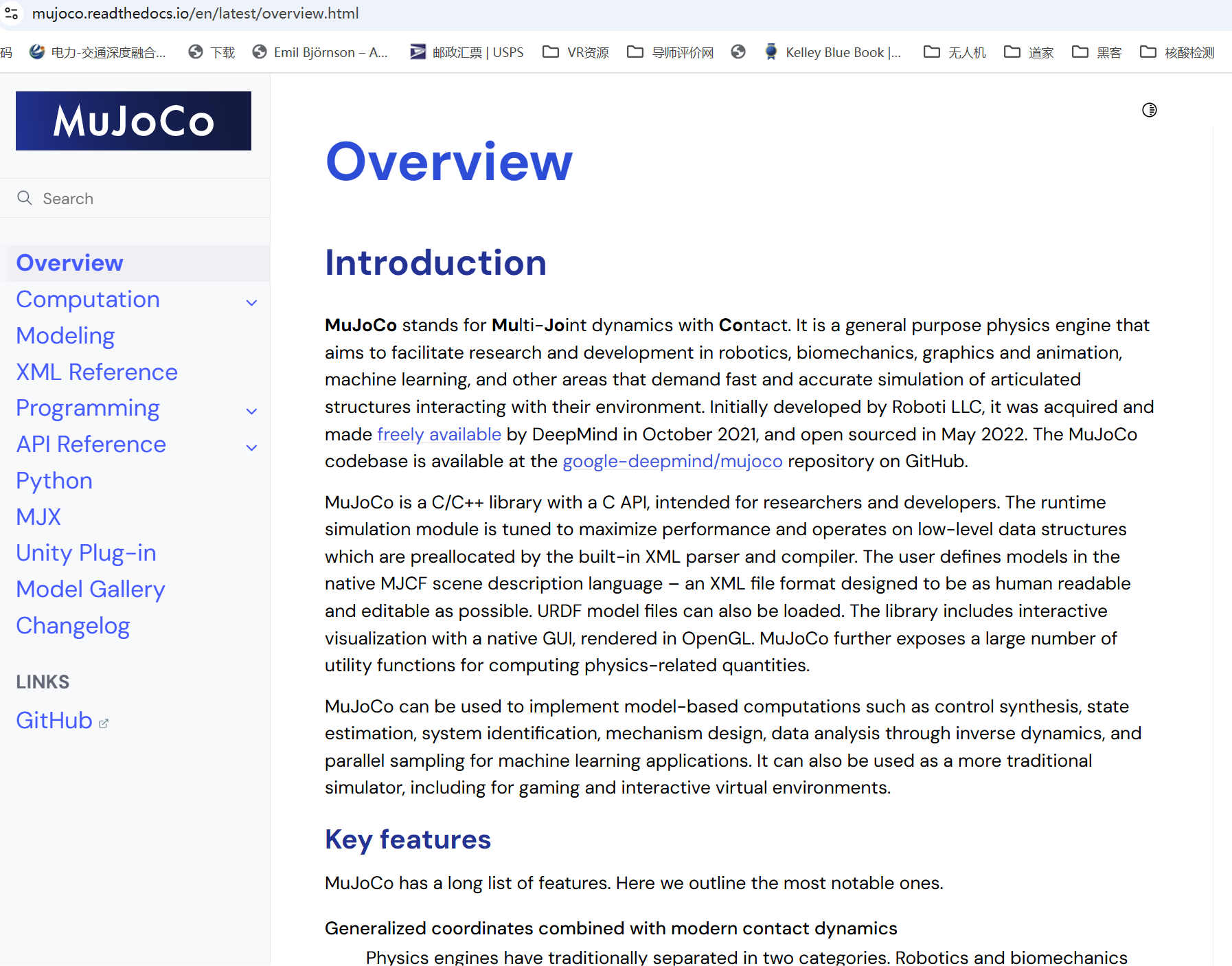Open the 无人机 bookmark folder
The image size is (1232, 966).
[x=955, y=52]
